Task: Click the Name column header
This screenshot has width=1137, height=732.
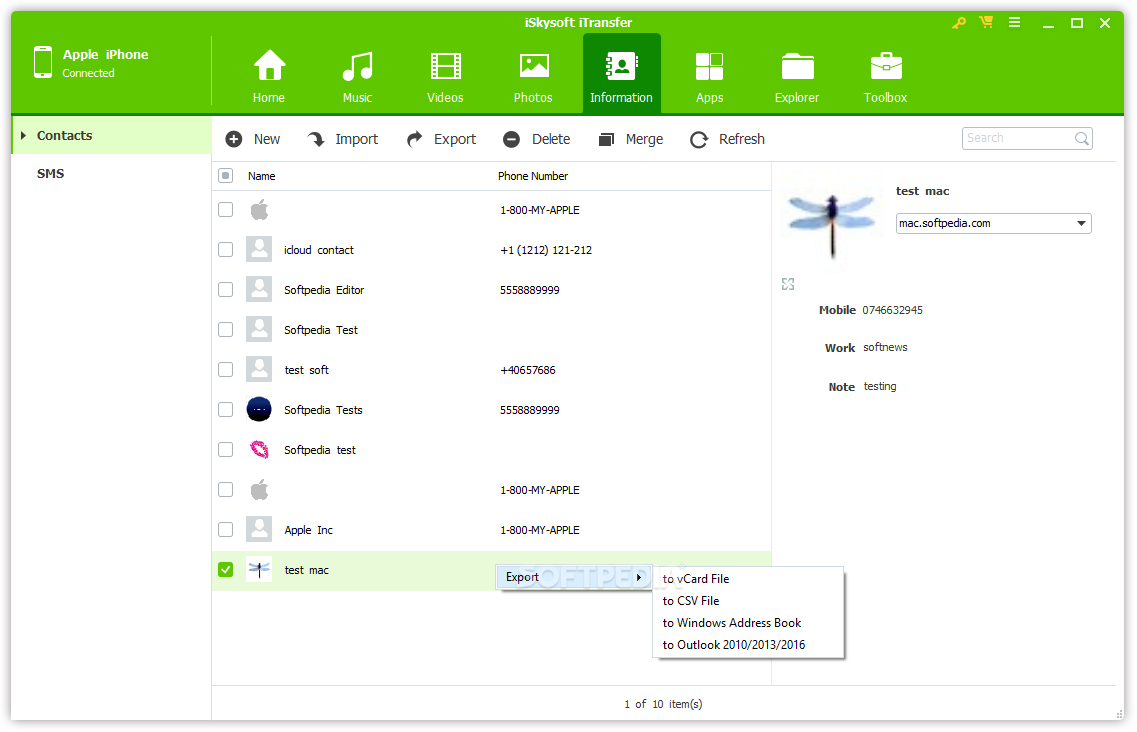Action: pos(262,176)
